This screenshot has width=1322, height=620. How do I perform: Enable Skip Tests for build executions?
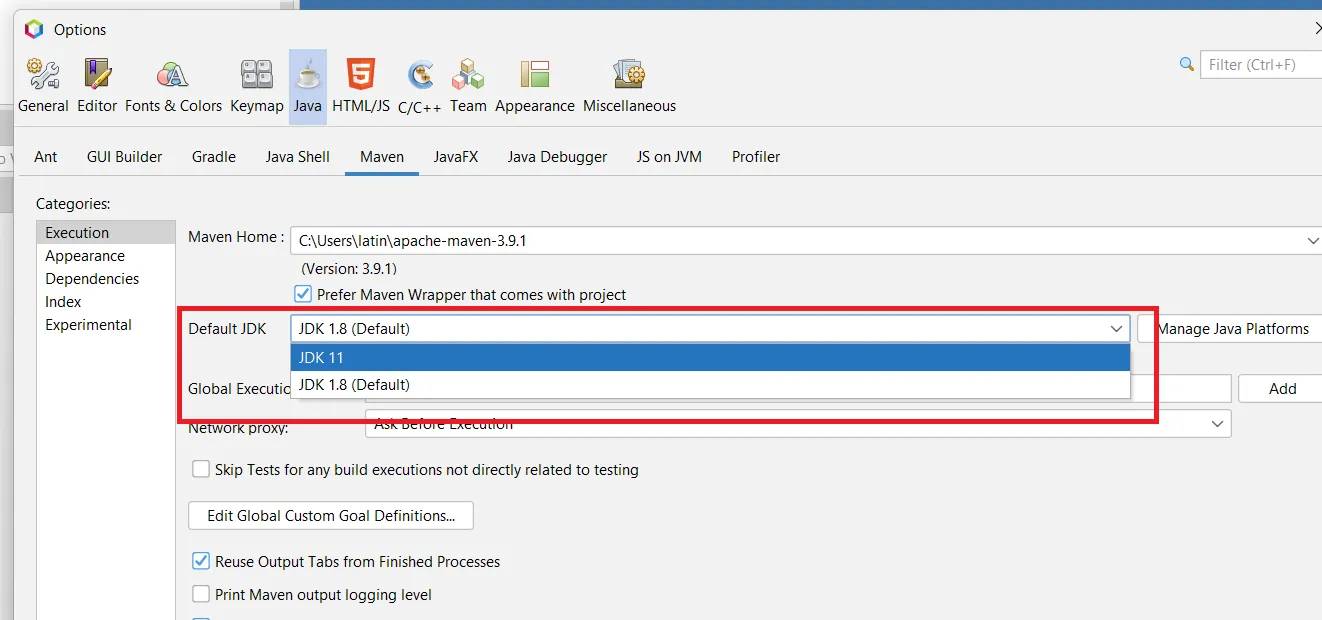pos(200,469)
